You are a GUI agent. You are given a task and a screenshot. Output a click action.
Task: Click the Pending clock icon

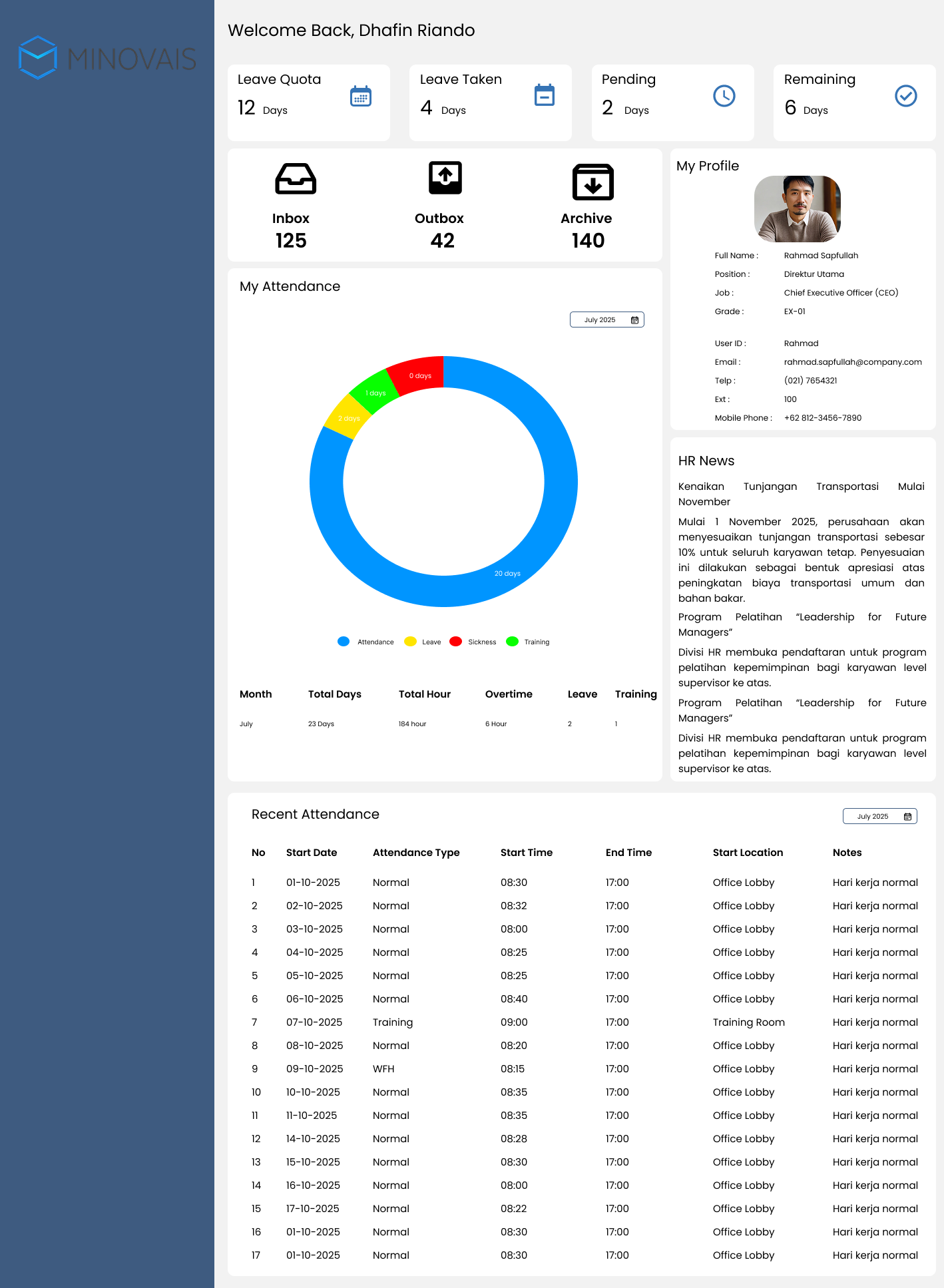coord(724,96)
